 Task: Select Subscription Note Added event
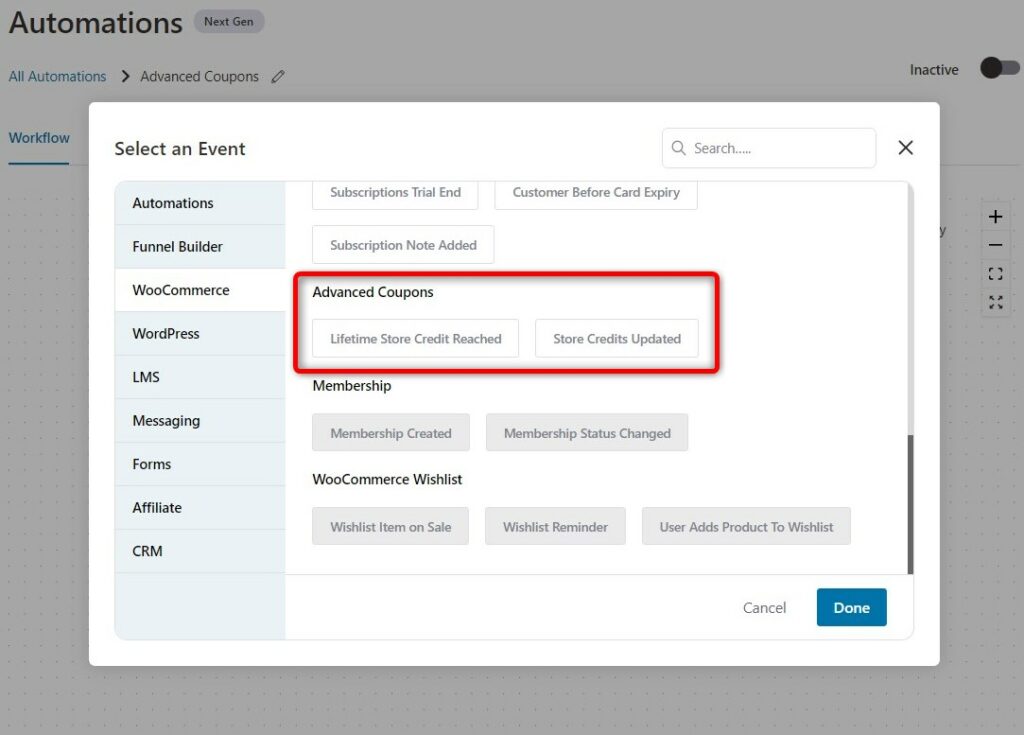point(403,245)
